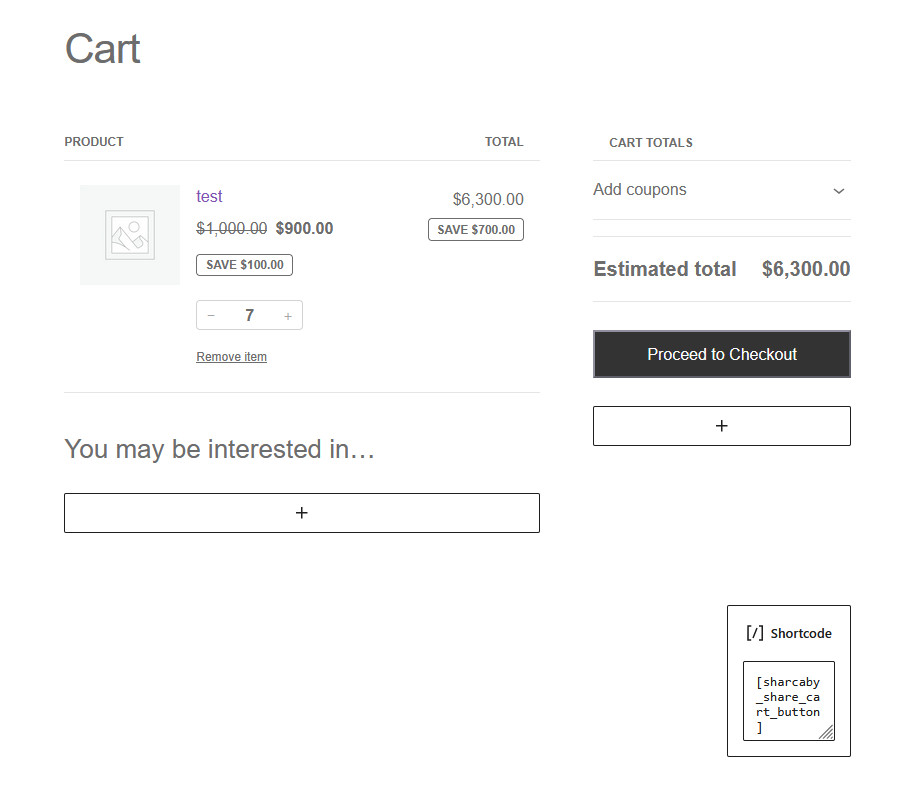Click the resize handle on the shortcode box
The width and height of the screenshot is (914, 785).
pyautogui.click(x=826, y=734)
